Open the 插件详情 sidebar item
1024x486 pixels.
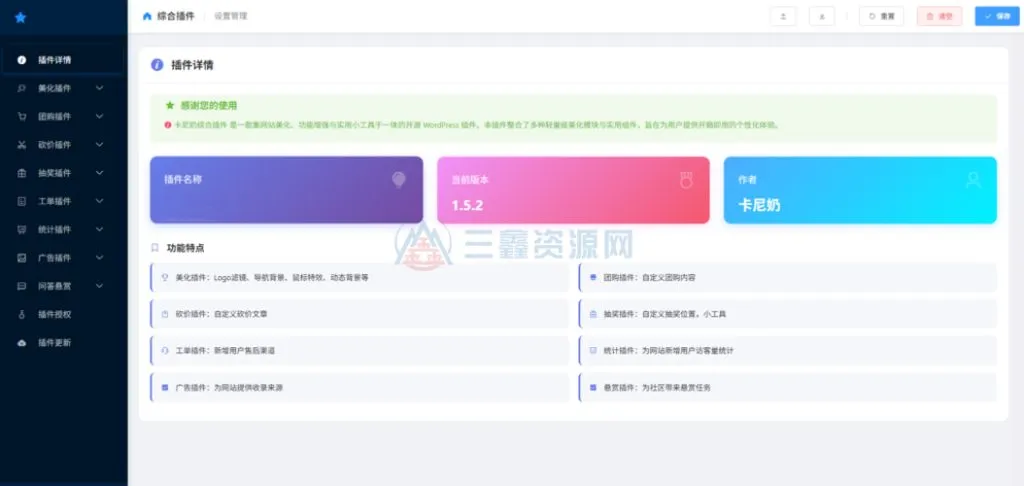click(63, 60)
